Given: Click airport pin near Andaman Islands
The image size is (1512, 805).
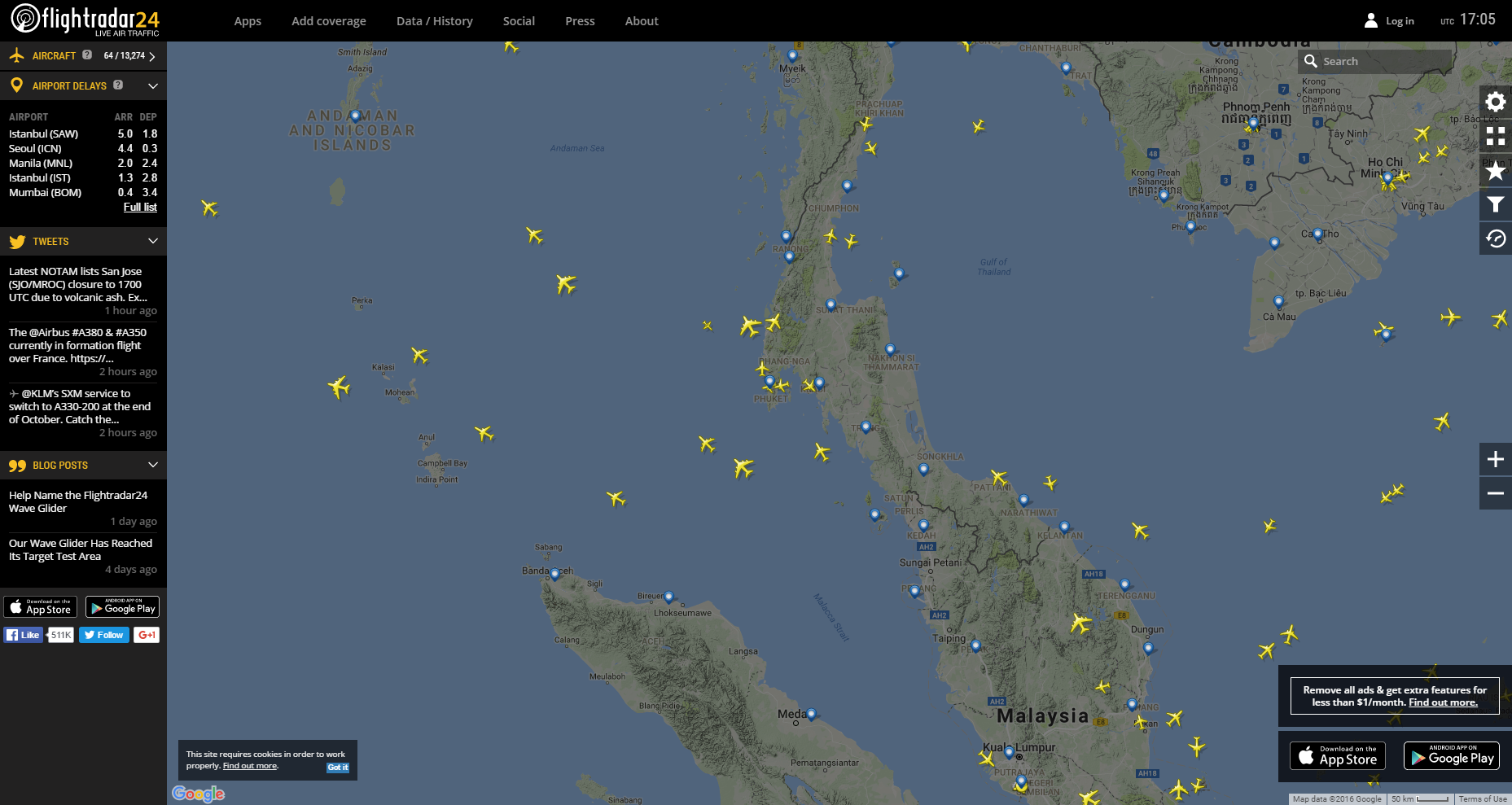Looking at the screenshot, I should click(355, 116).
